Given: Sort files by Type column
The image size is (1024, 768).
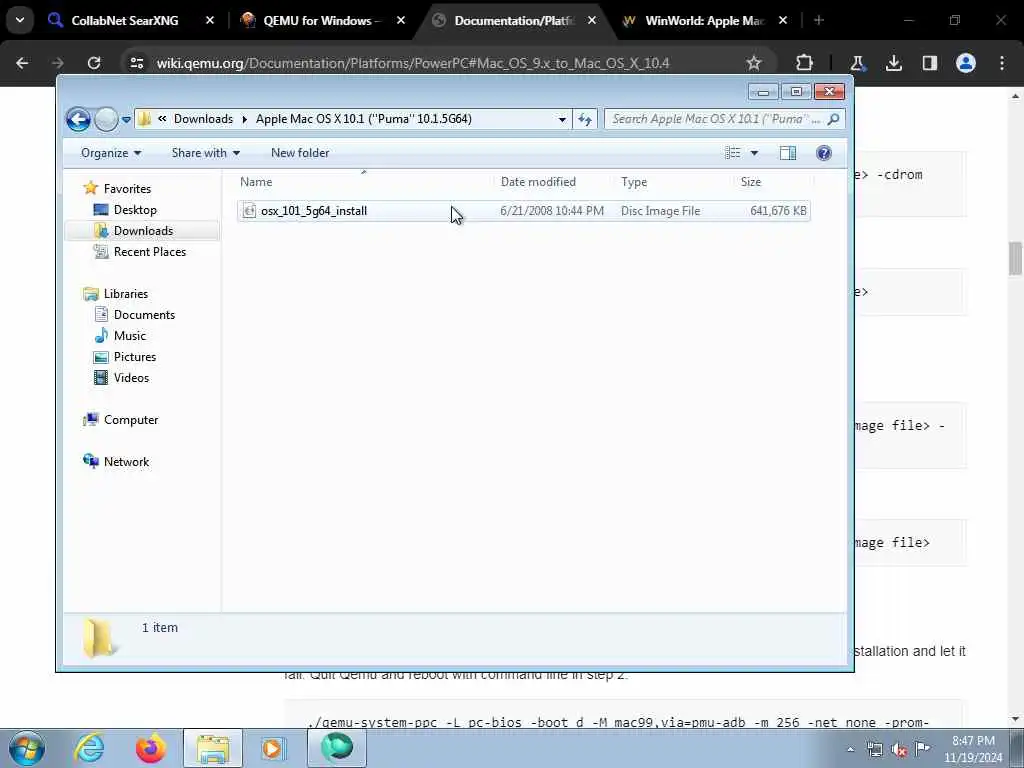Looking at the screenshot, I should click(673, 182).
